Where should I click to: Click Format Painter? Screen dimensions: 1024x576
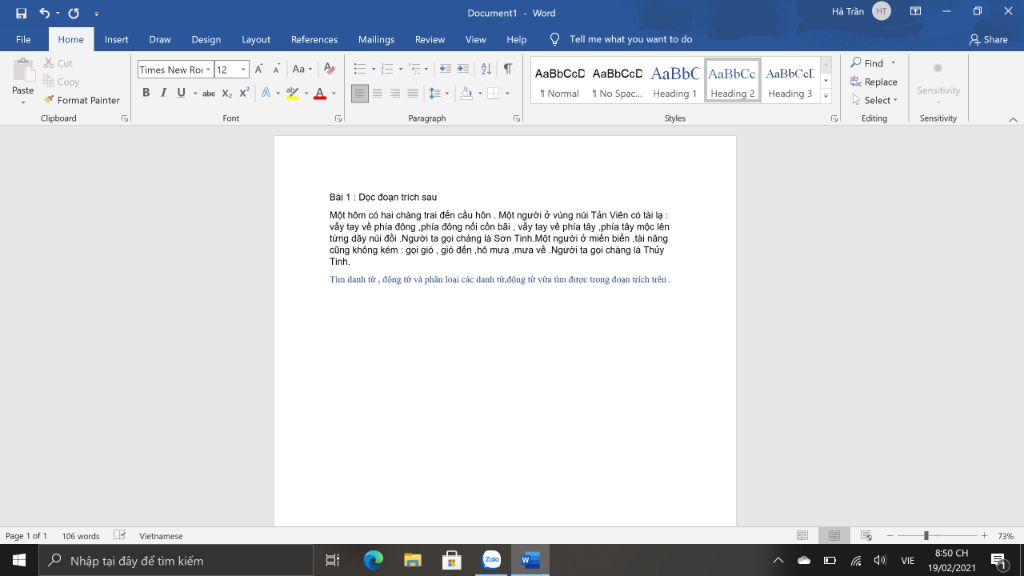tap(82, 100)
